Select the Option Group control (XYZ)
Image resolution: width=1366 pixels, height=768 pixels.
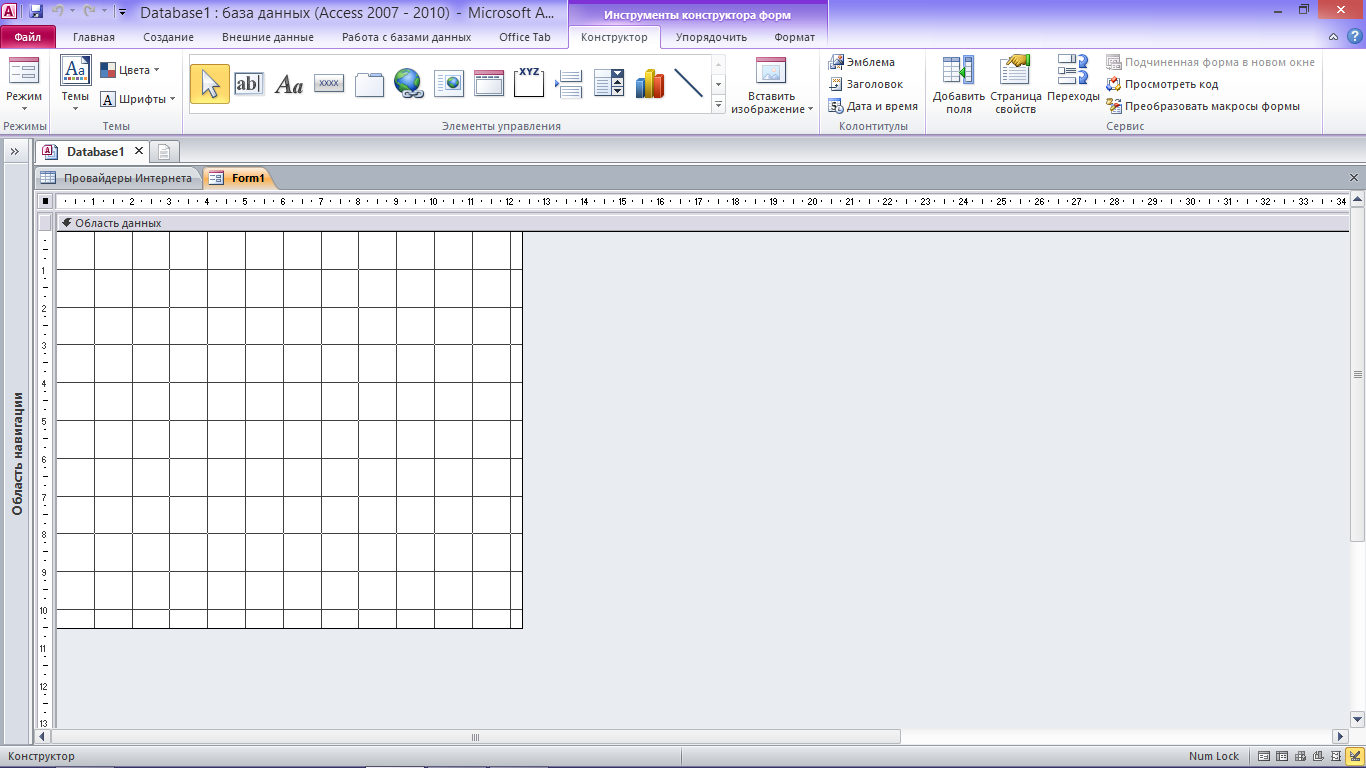coord(529,84)
